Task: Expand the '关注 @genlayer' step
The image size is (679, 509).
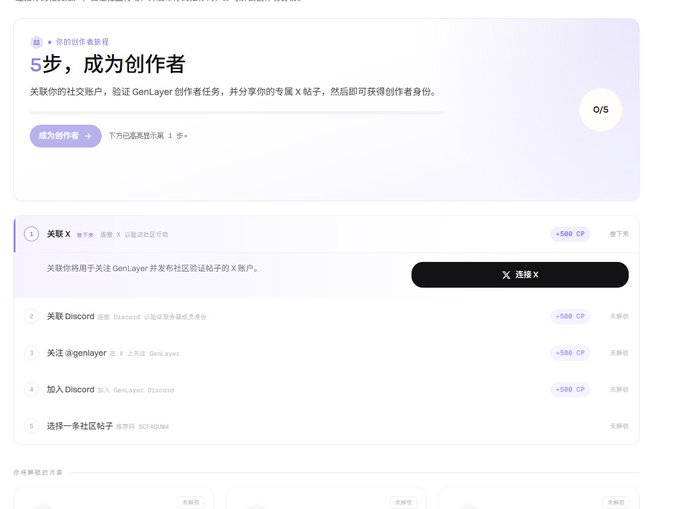Action: coord(327,353)
